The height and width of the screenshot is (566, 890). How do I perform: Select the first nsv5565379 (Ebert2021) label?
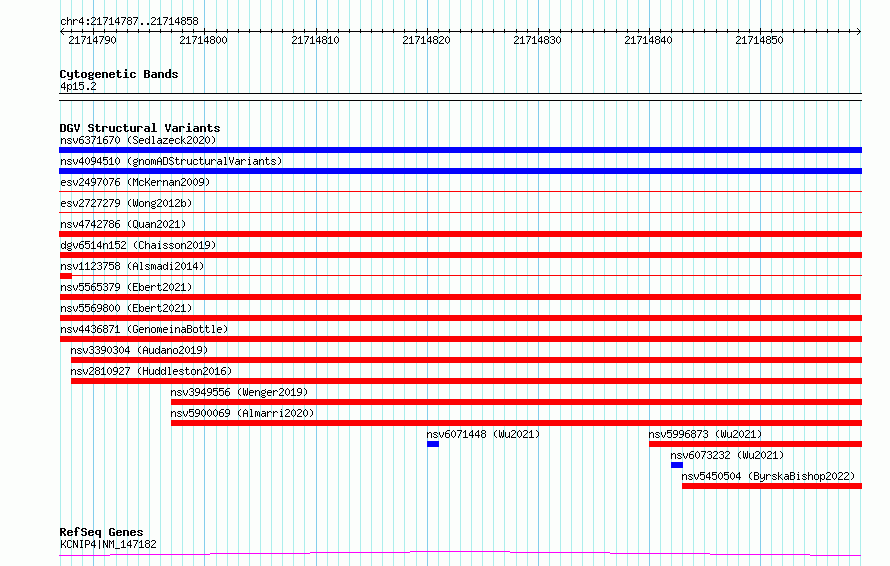pyautogui.click(x=126, y=287)
